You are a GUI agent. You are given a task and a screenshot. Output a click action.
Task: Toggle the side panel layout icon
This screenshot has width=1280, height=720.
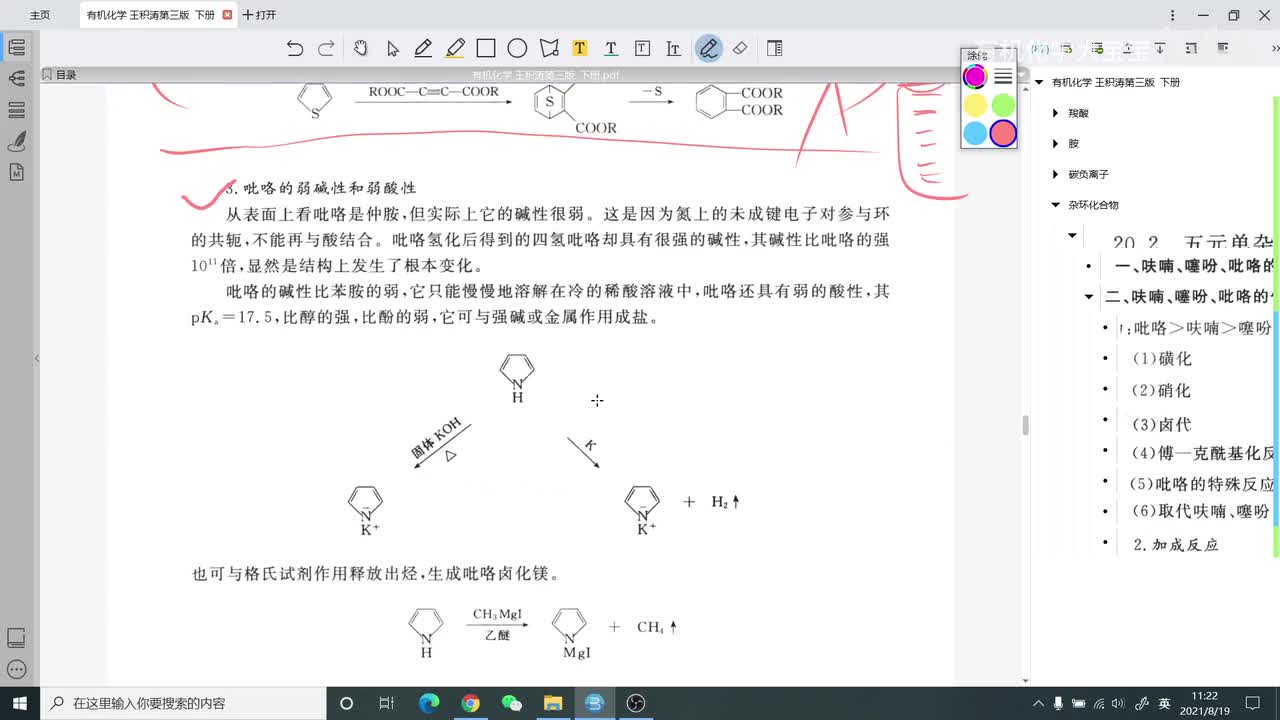coord(774,48)
